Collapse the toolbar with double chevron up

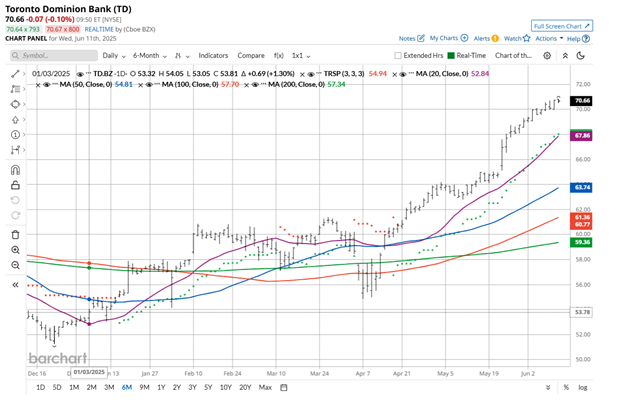coord(565,56)
